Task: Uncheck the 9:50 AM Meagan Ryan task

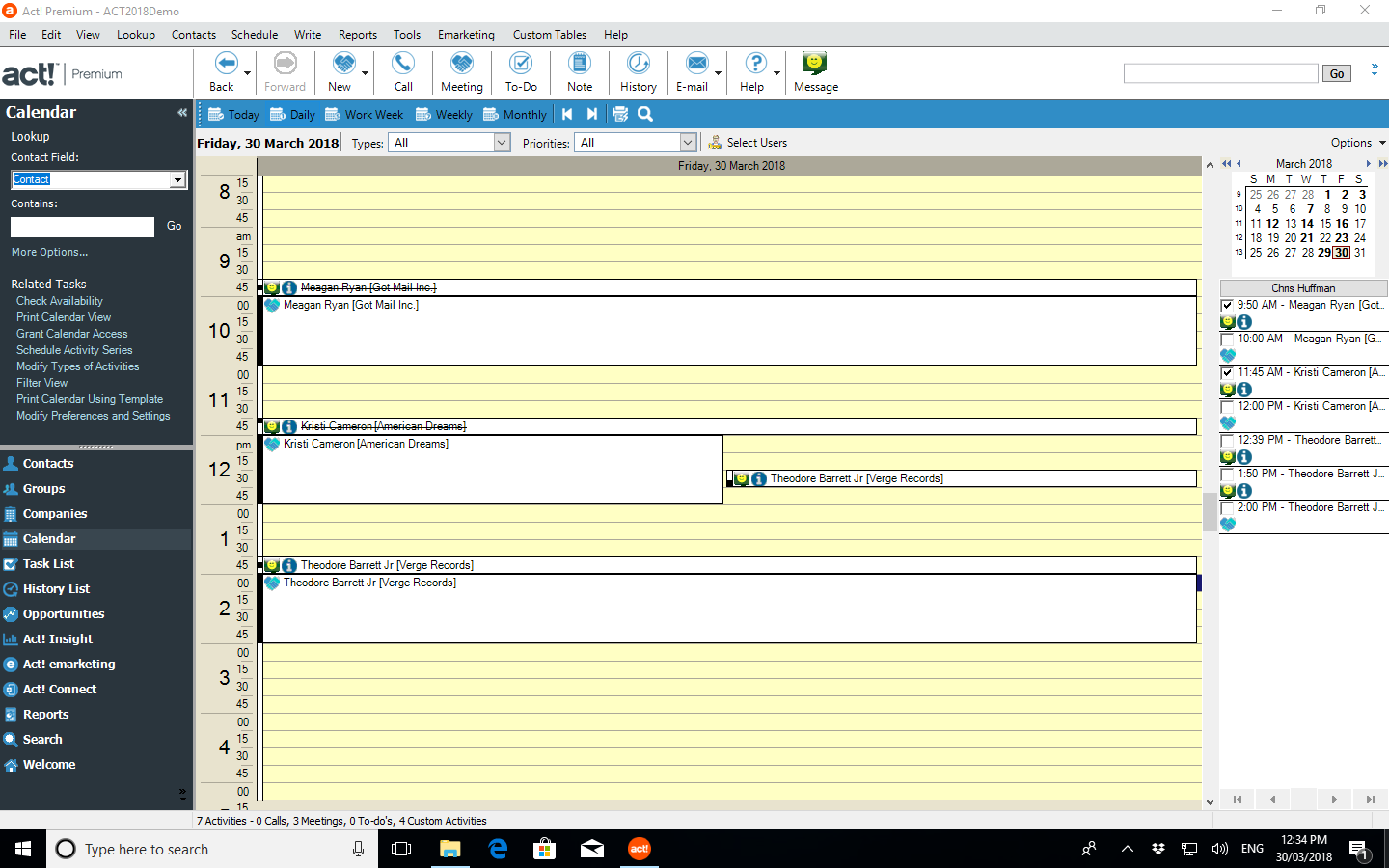Action: click(1227, 305)
